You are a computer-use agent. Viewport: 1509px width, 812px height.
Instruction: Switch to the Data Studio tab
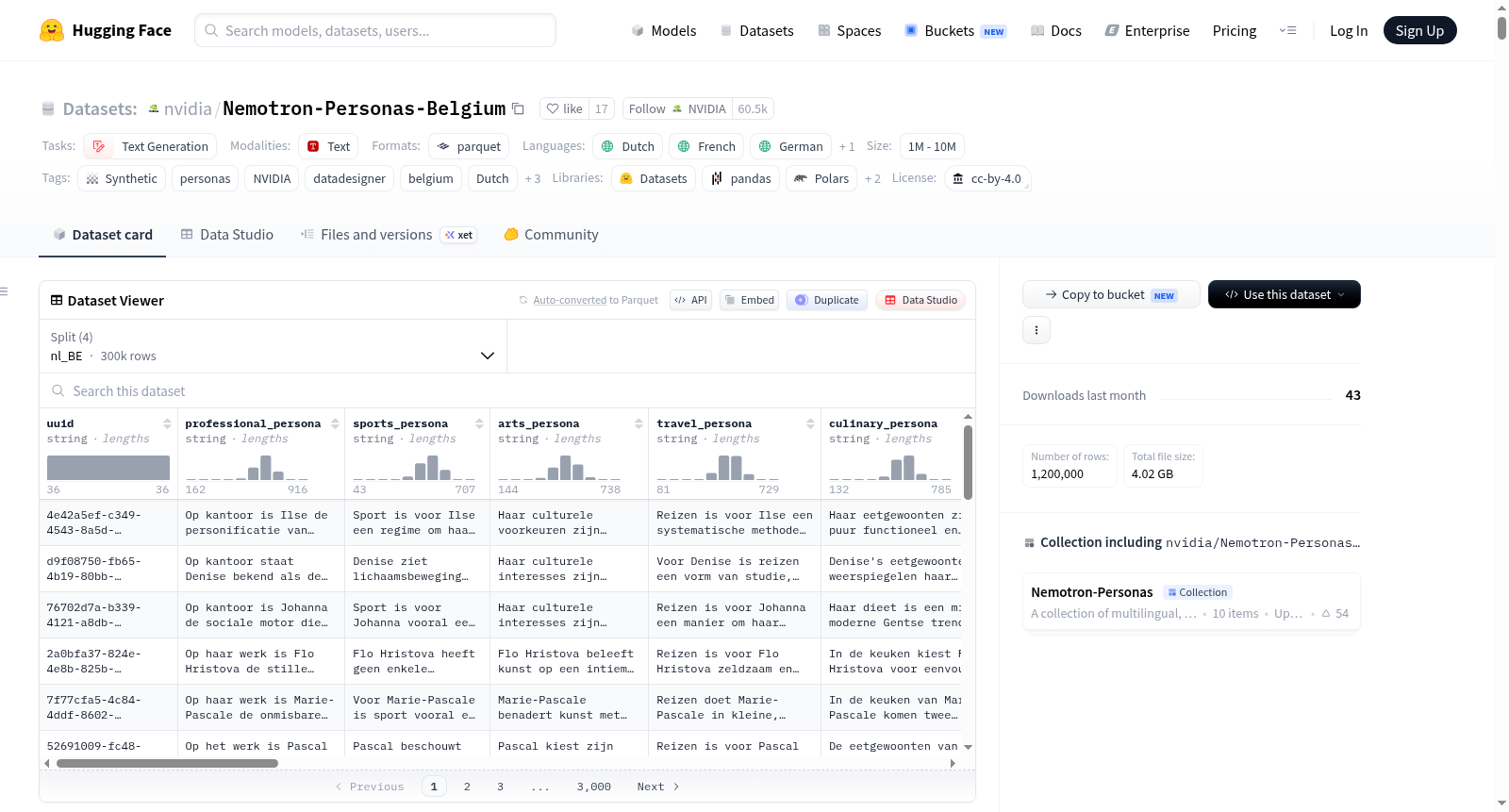227,235
